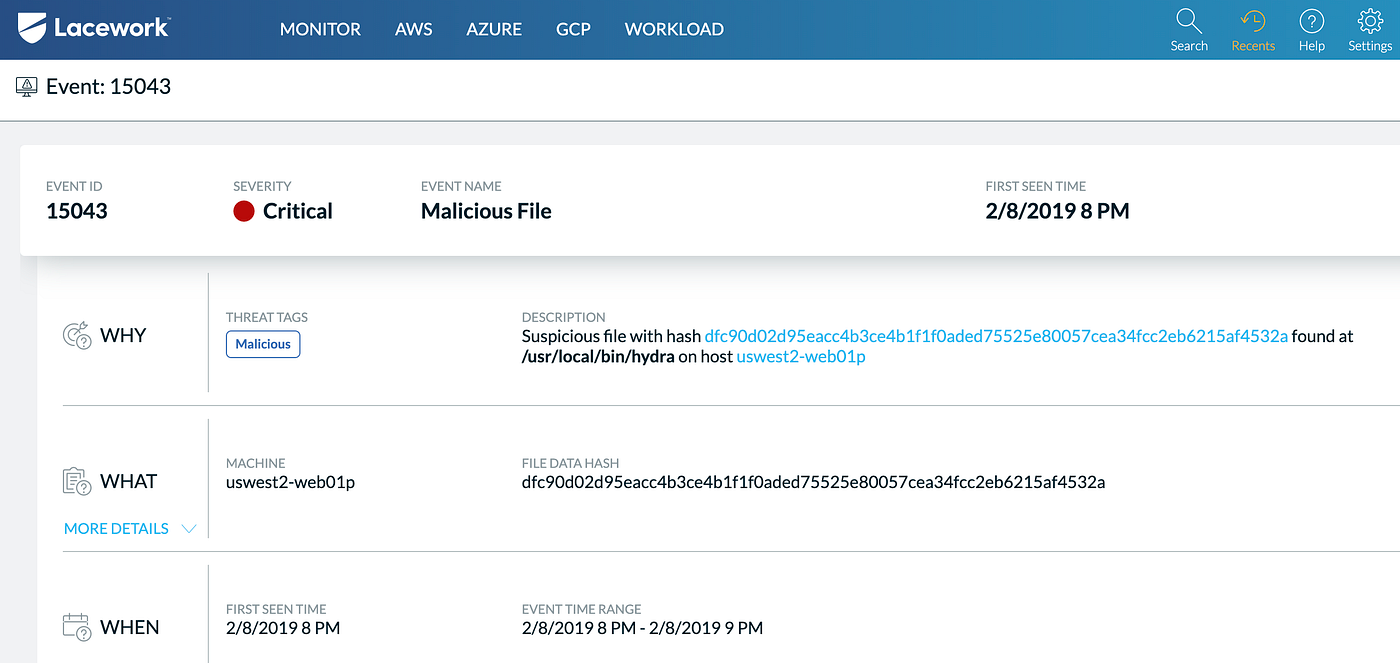Open the WORKLOAD menu
The height and width of the screenshot is (663, 1400).
pos(674,29)
